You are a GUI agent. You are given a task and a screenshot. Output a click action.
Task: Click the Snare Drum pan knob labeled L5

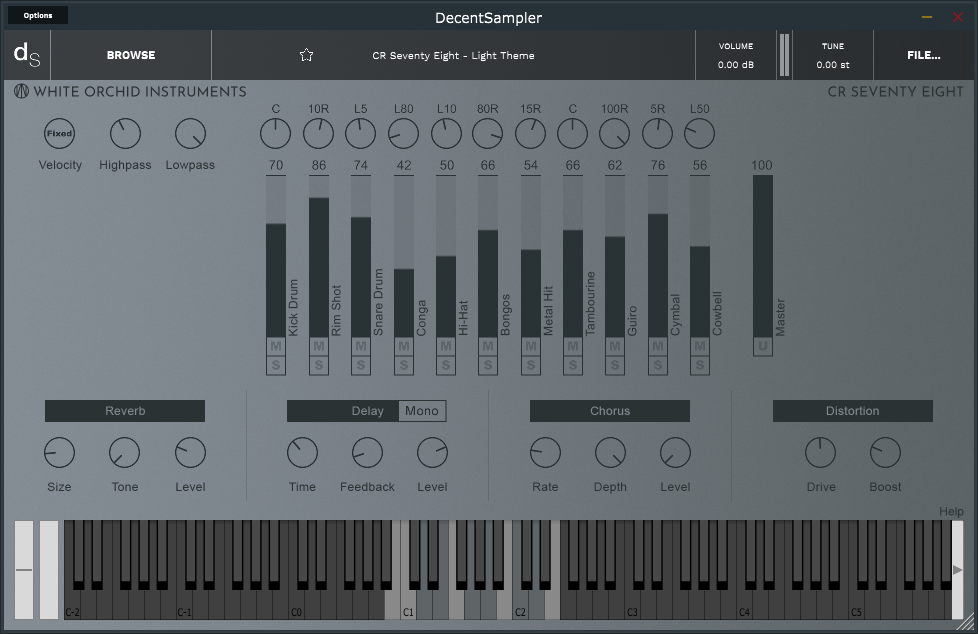click(x=361, y=134)
